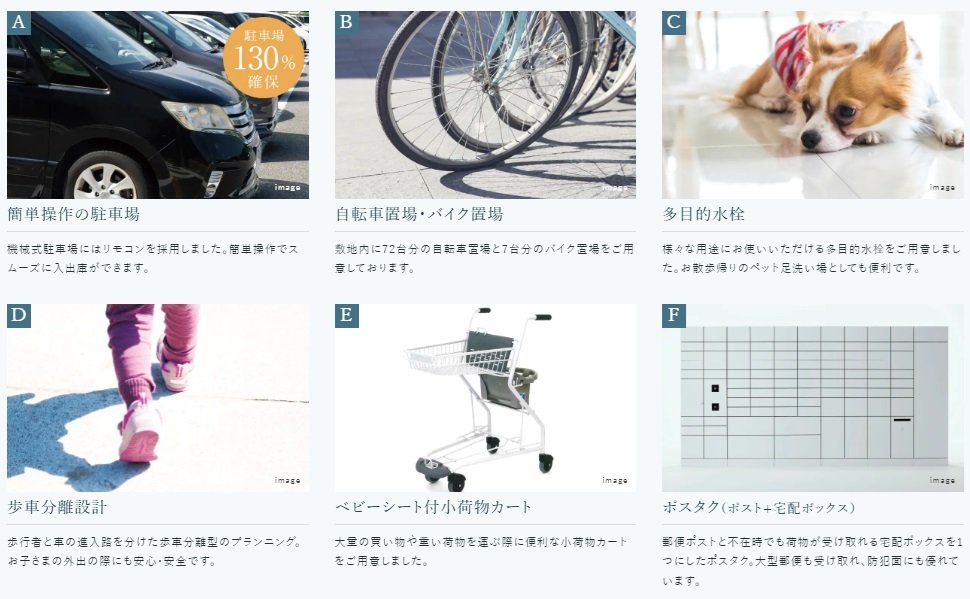Screen dimensions: 970x599
Task: Open the bicycle wheels photo
Action: (x=485, y=105)
